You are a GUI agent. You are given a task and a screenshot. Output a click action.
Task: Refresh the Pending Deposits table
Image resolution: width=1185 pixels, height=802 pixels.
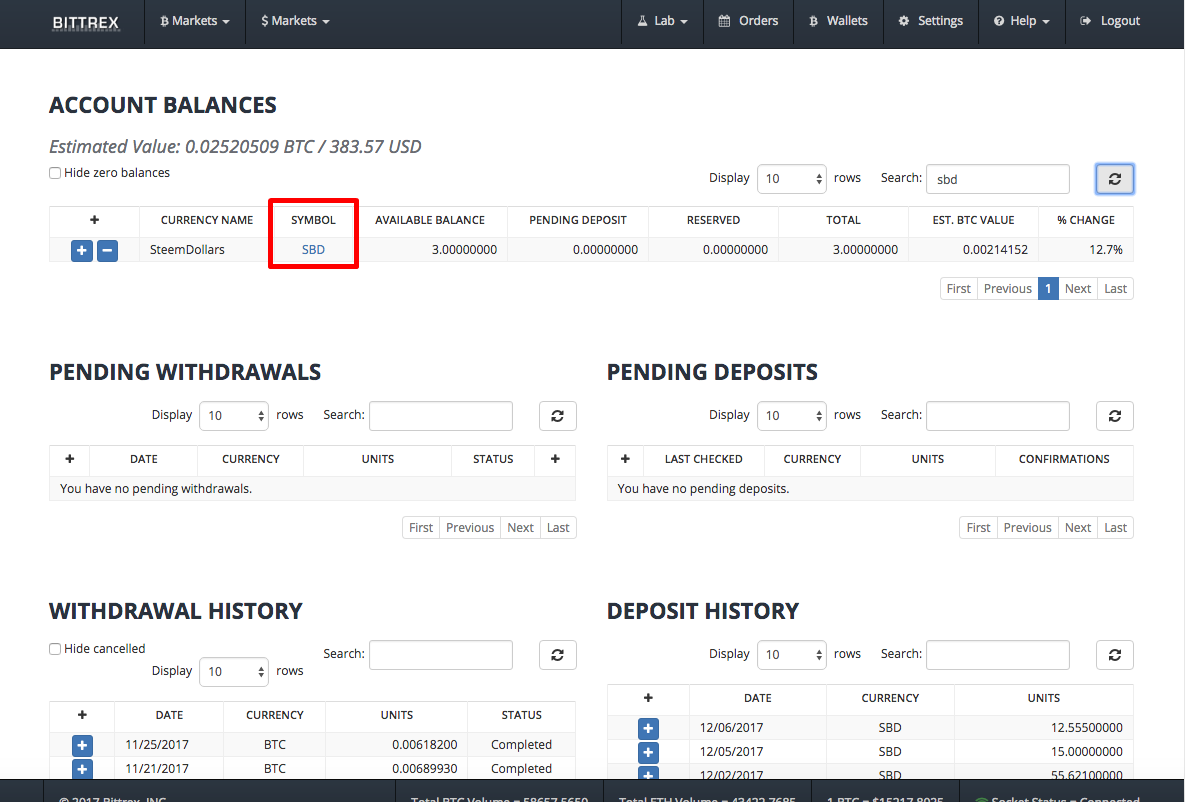pos(1115,416)
